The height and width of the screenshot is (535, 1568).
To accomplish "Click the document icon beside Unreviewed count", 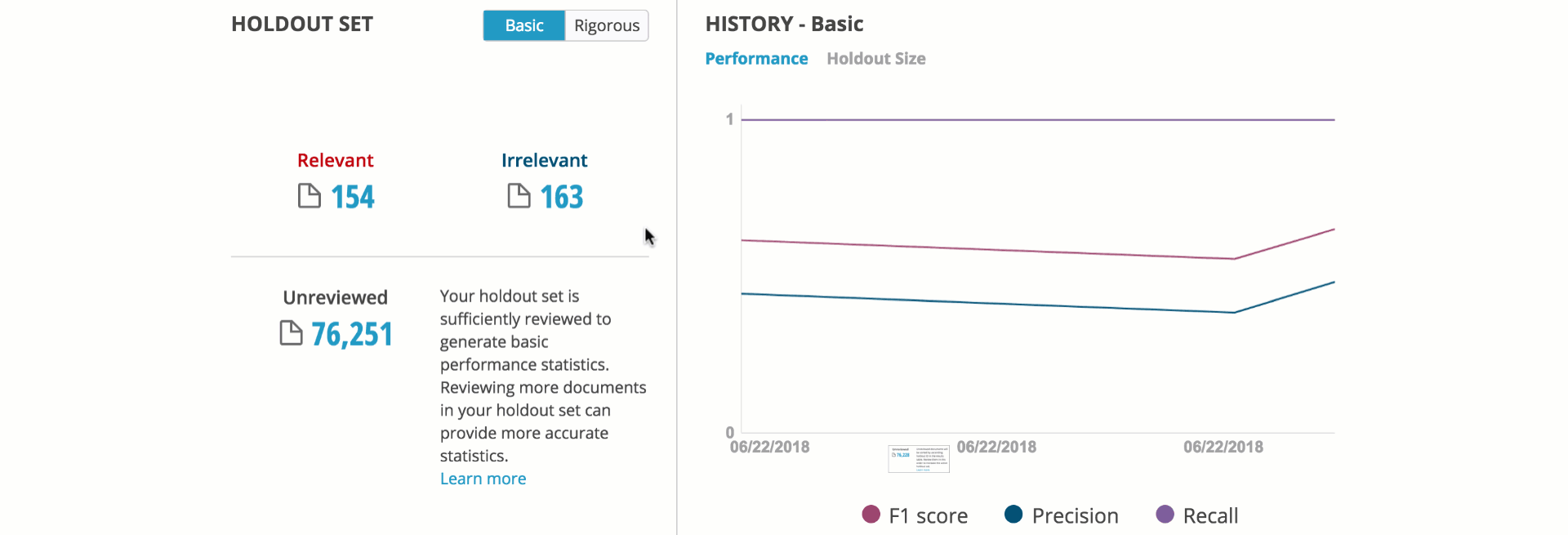I will coord(291,333).
